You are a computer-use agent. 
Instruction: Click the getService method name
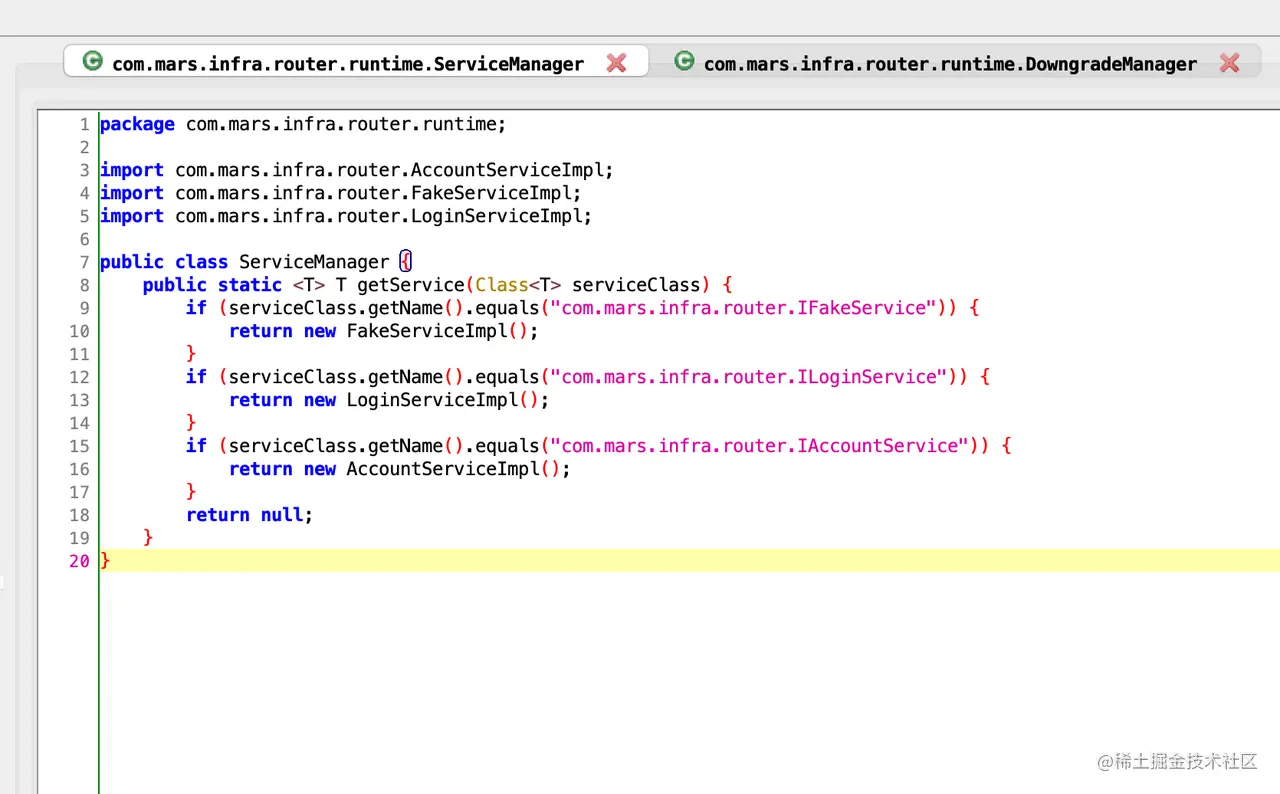[411, 286]
